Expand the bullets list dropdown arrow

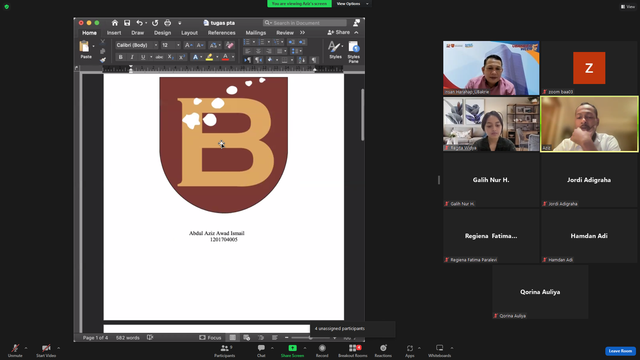[x=253, y=42]
